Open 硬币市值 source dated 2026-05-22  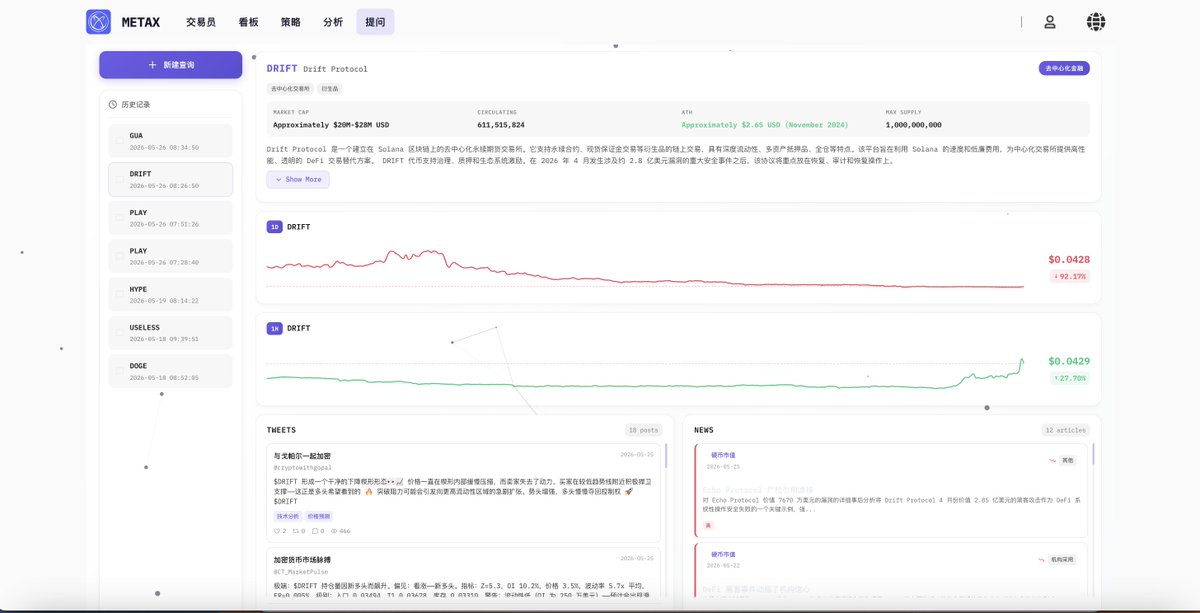click(723, 554)
